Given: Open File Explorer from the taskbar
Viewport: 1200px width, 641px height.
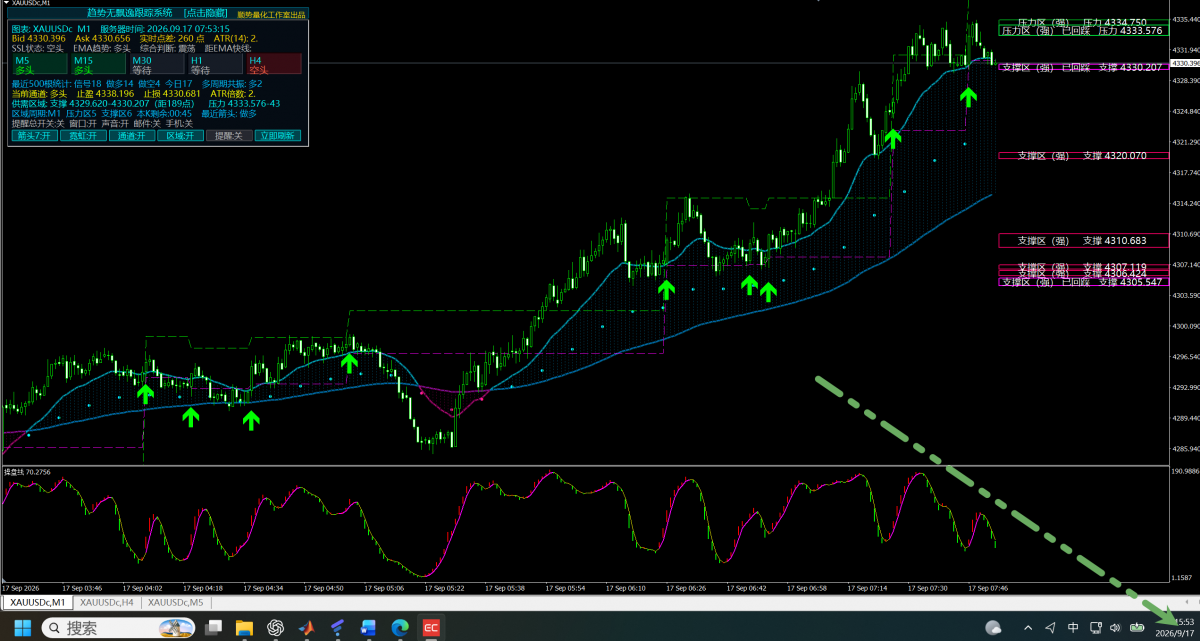Looking at the screenshot, I should click(x=244, y=628).
